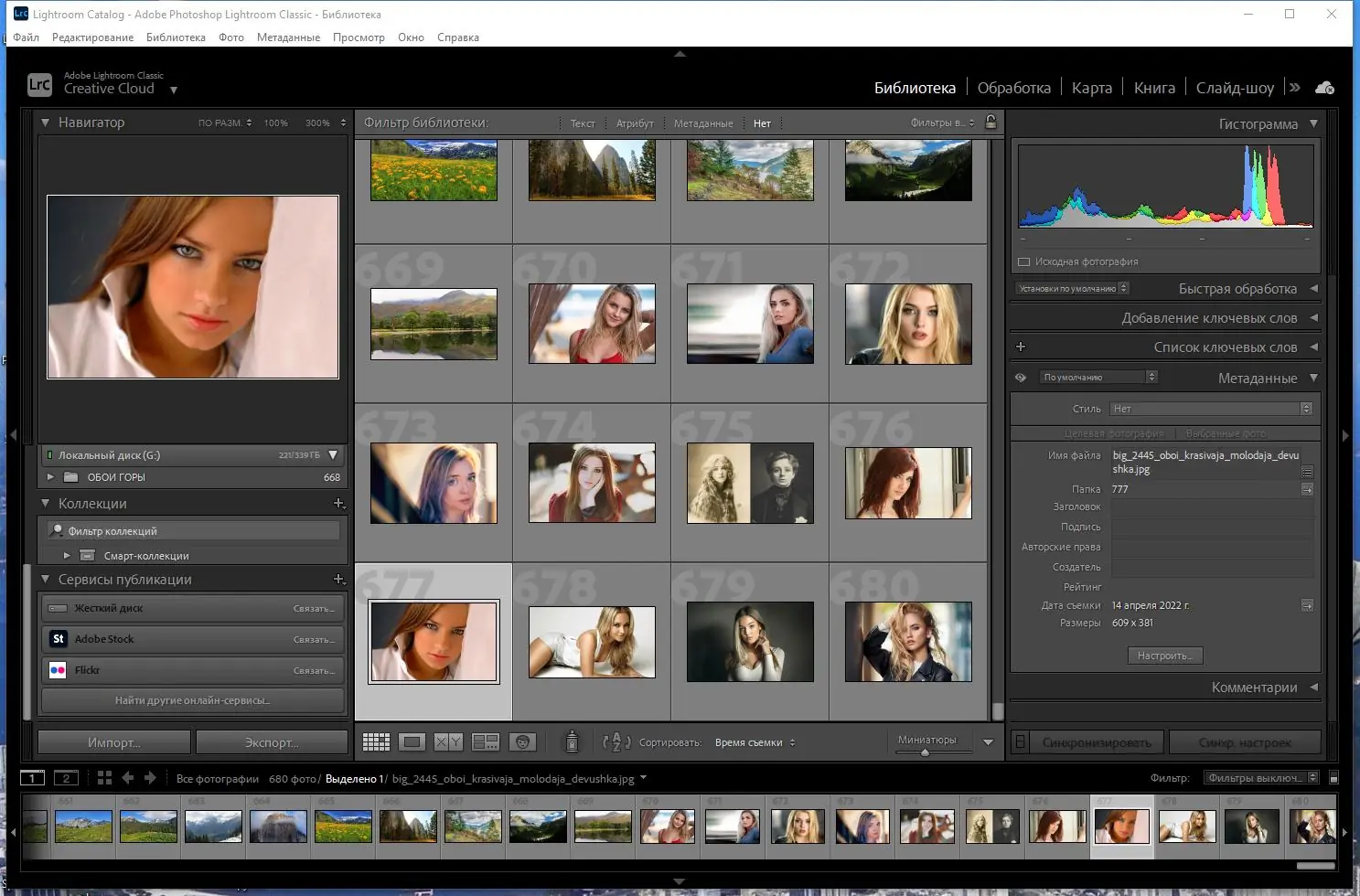This screenshot has width=1360, height=896.
Task: Adjust the Миниатюры thumbnail size slider
Action: tap(925, 752)
